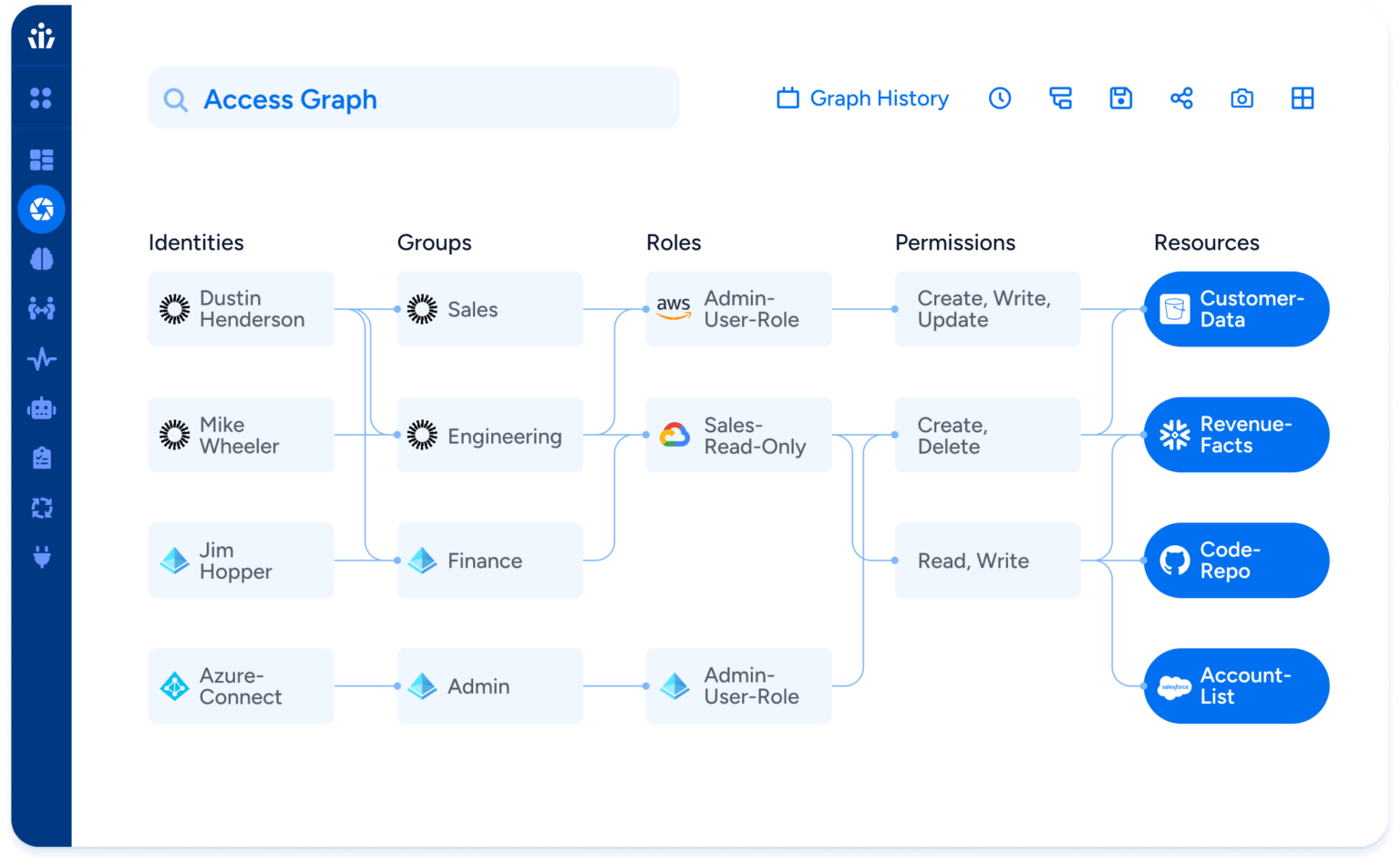Open recent history with the clock icon

tap(1000, 98)
